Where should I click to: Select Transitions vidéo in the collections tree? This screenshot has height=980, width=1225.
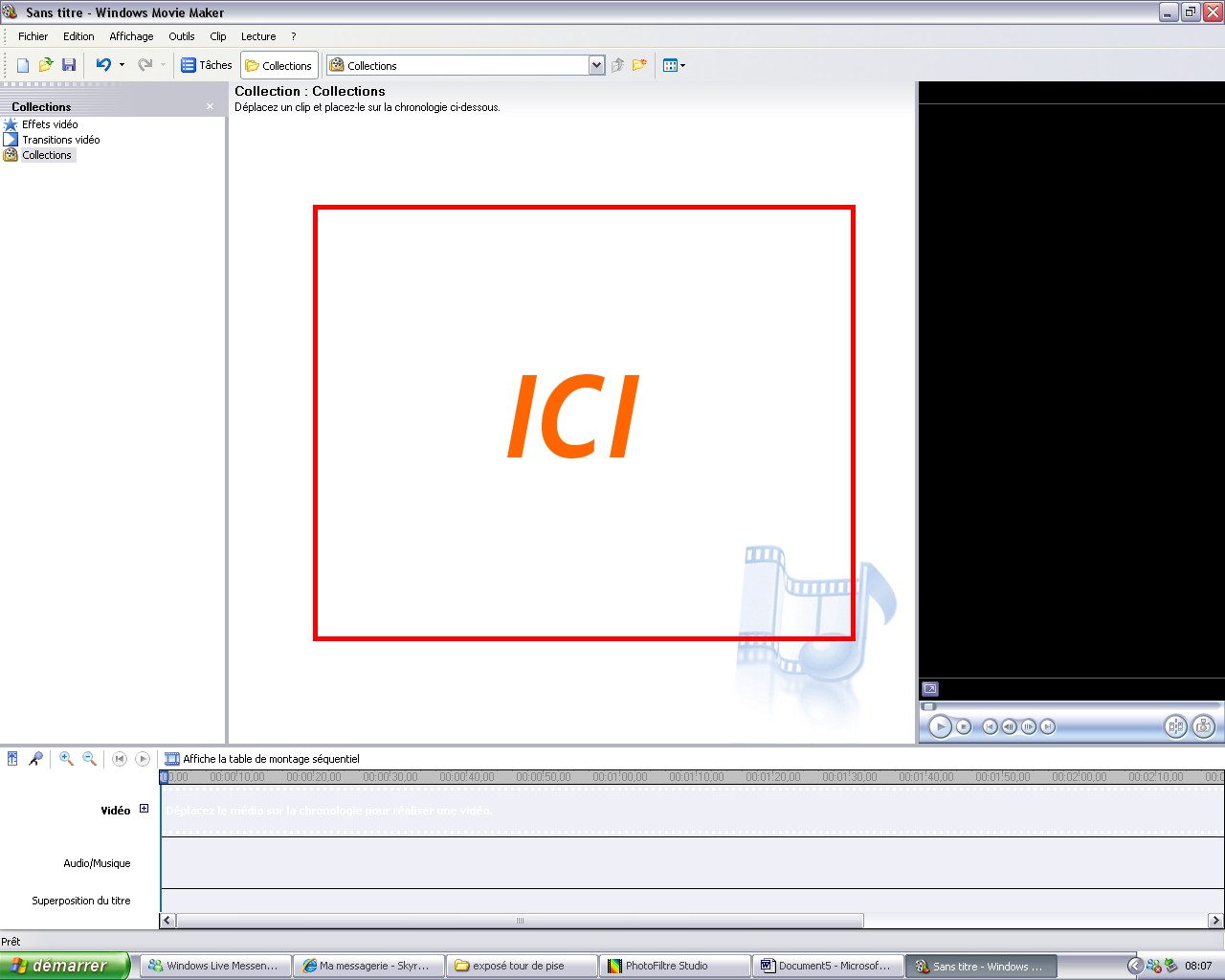tap(61, 140)
